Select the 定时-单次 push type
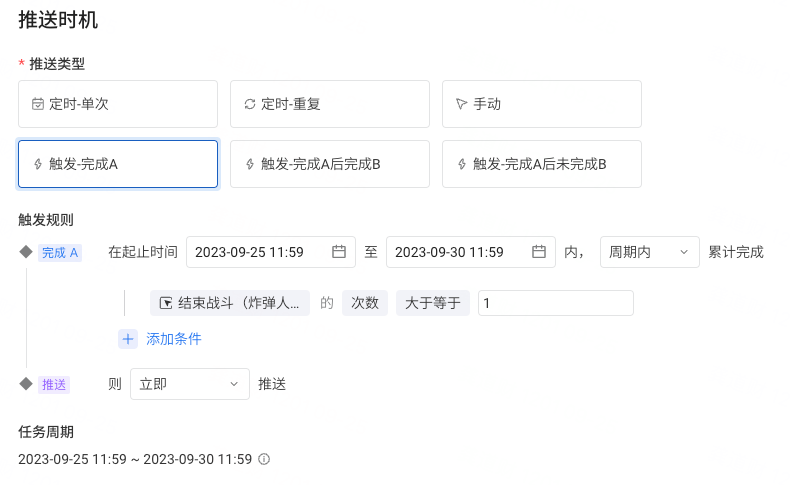The height and width of the screenshot is (485, 790). pos(118,104)
